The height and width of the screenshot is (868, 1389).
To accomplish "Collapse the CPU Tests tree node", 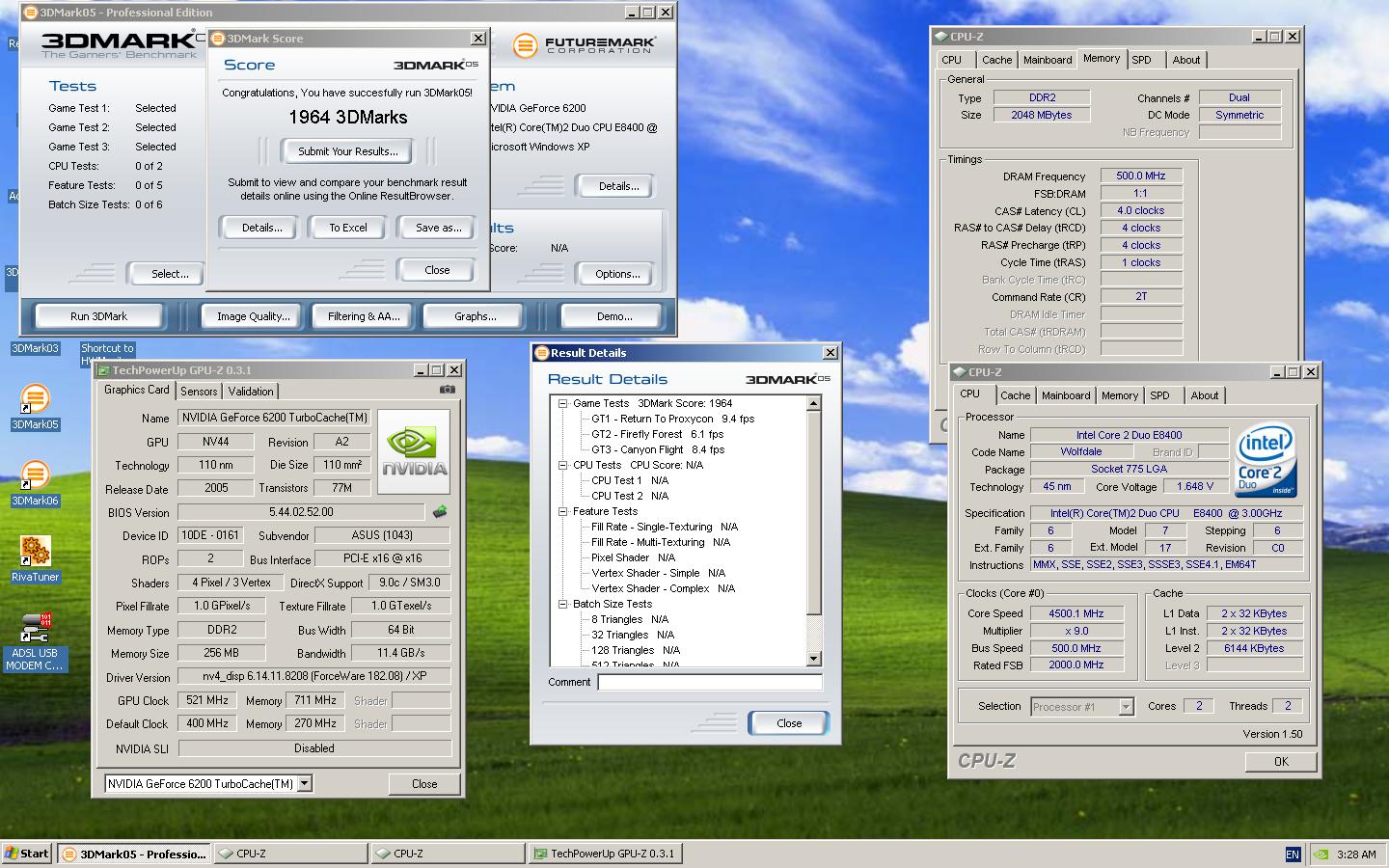I will 562,465.
